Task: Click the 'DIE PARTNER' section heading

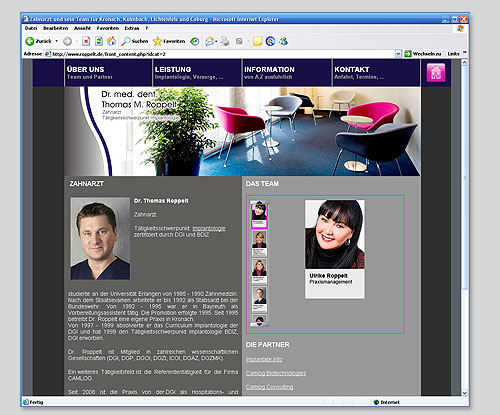Action: click(x=267, y=345)
